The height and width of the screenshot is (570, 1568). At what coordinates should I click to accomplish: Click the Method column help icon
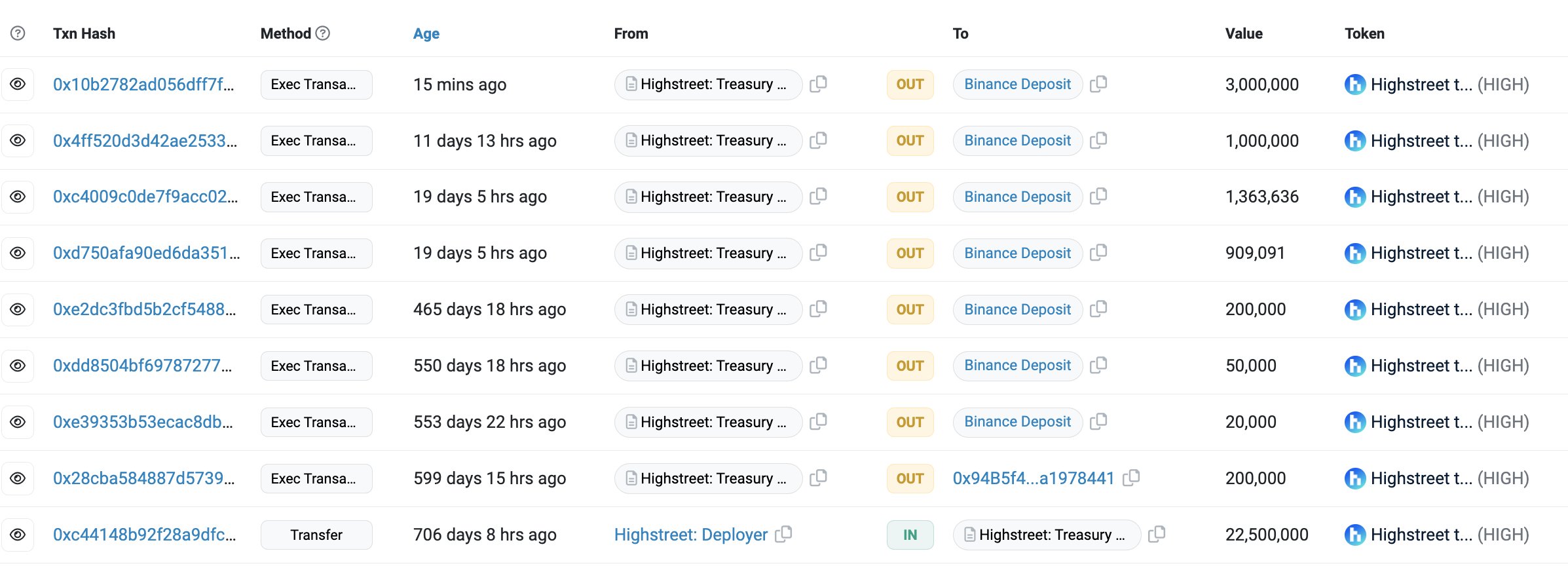coord(323,33)
